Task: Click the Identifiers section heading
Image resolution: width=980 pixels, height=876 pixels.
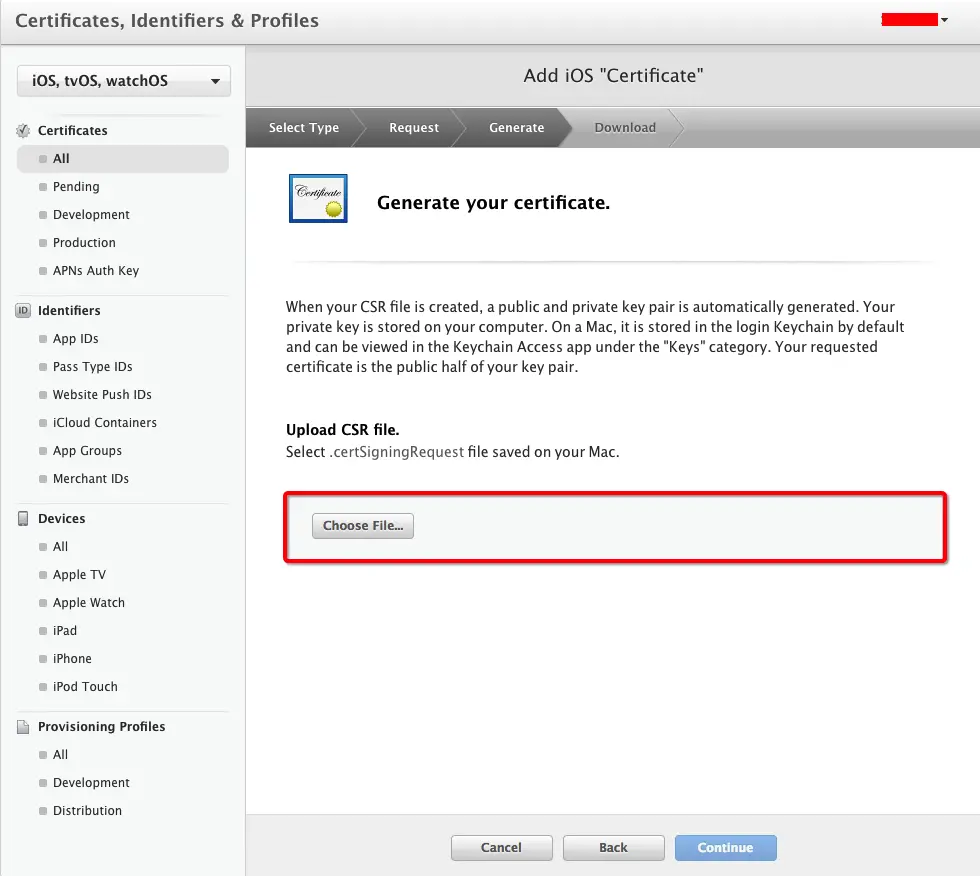Action: pyautogui.click(x=69, y=311)
